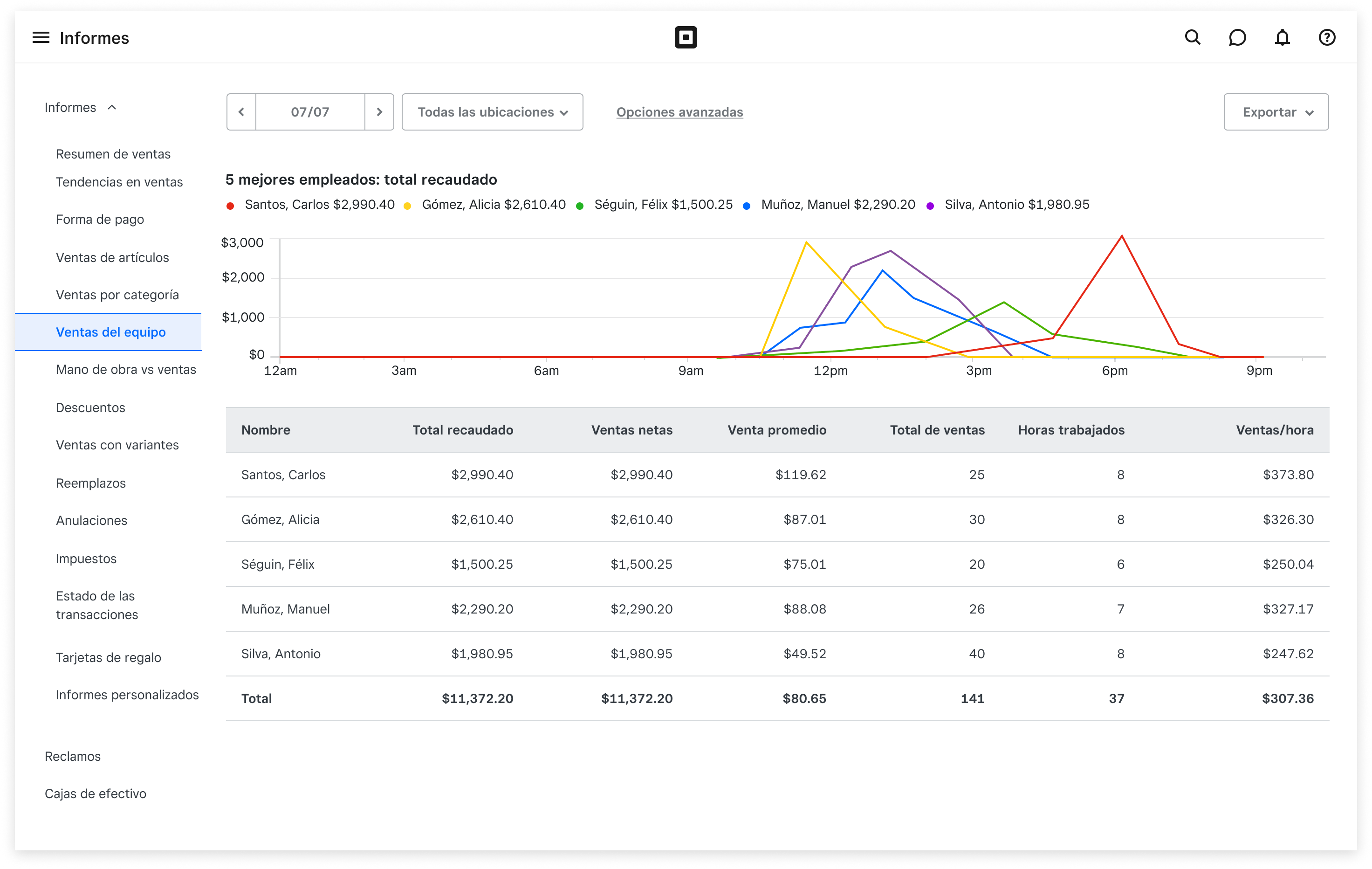Click blue legend dot for Muñoz, Manuel
1372x869 pixels.
click(x=747, y=206)
